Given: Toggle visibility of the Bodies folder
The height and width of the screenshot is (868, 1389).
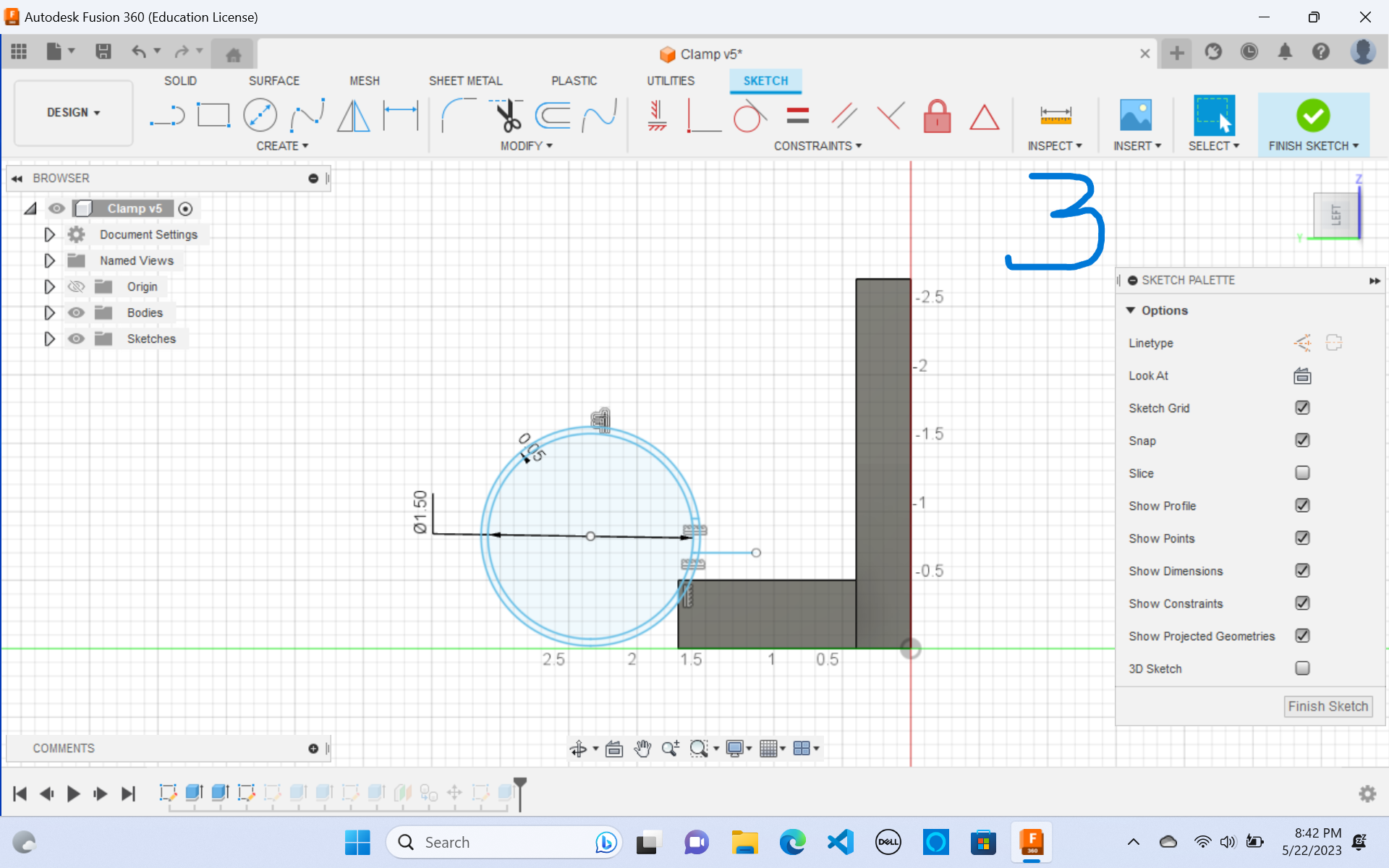Looking at the screenshot, I should click(76, 312).
